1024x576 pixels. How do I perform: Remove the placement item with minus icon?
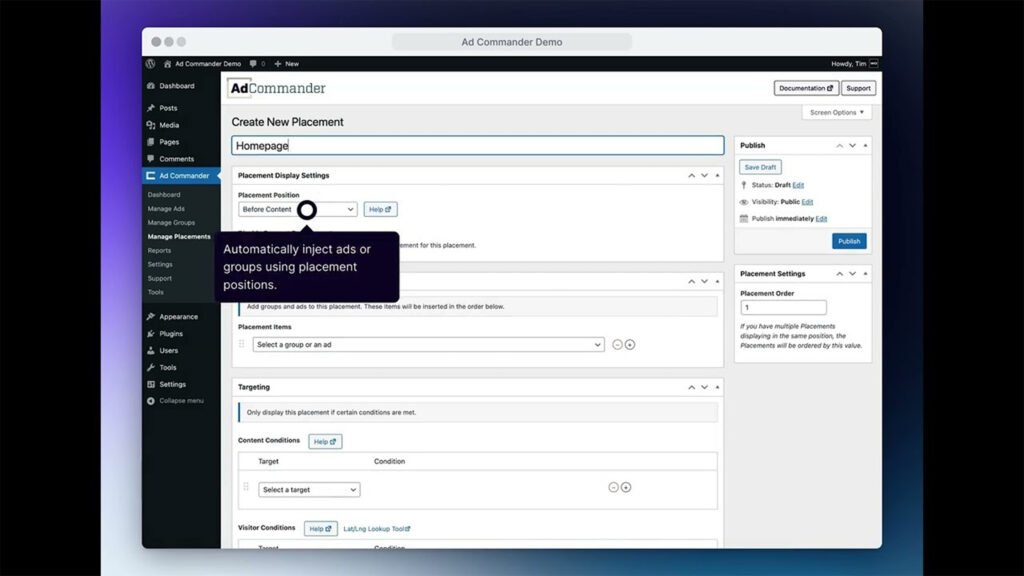pos(617,345)
